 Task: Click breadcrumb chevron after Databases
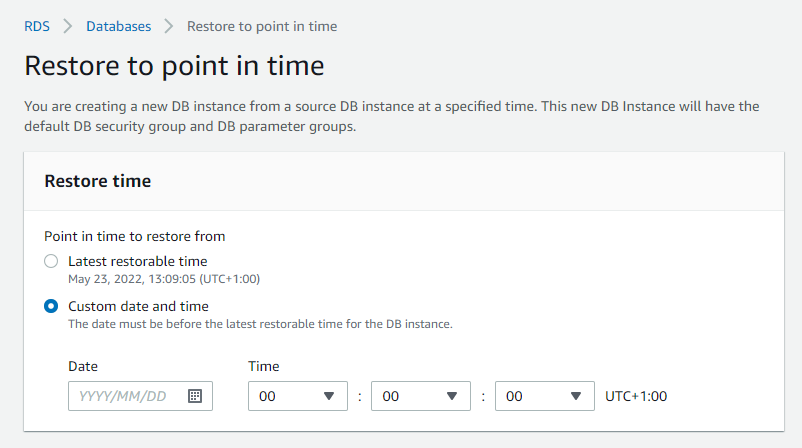[x=169, y=26]
